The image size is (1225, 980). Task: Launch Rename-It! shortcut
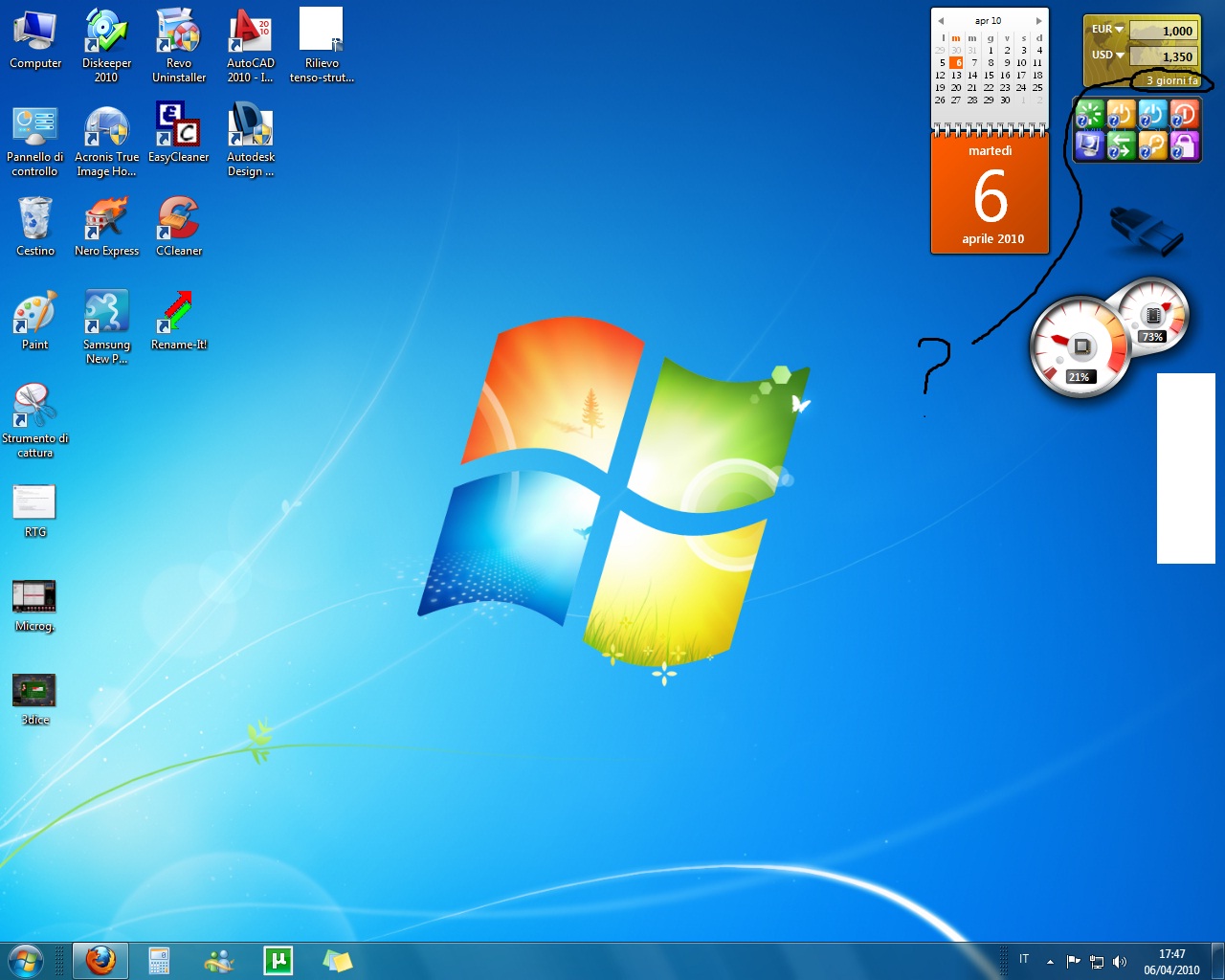[x=179, y=321]
